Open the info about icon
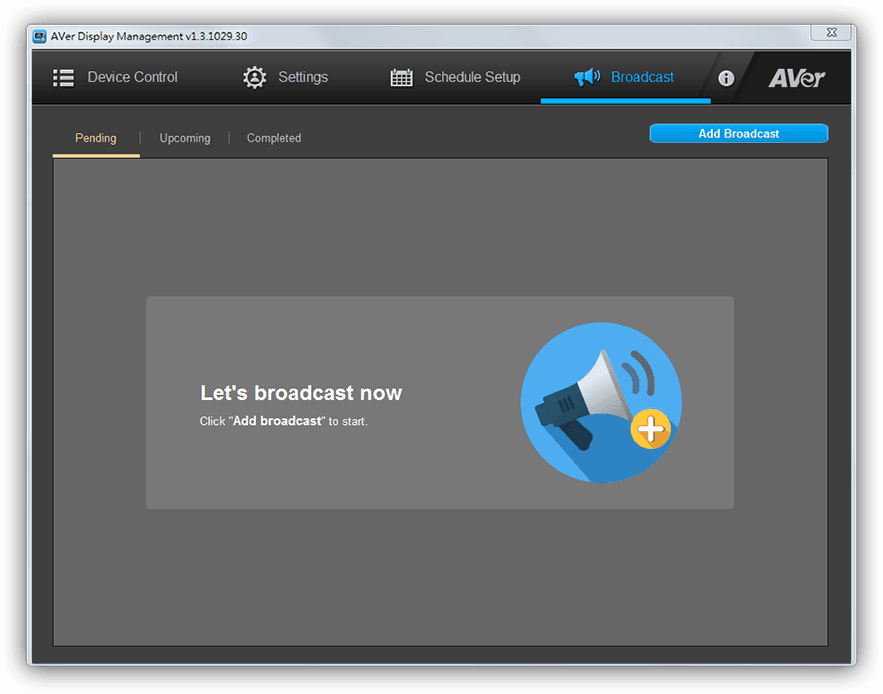The width and height of the screenshot is (883, 694). pyautogui.click(x=726, y=78)
